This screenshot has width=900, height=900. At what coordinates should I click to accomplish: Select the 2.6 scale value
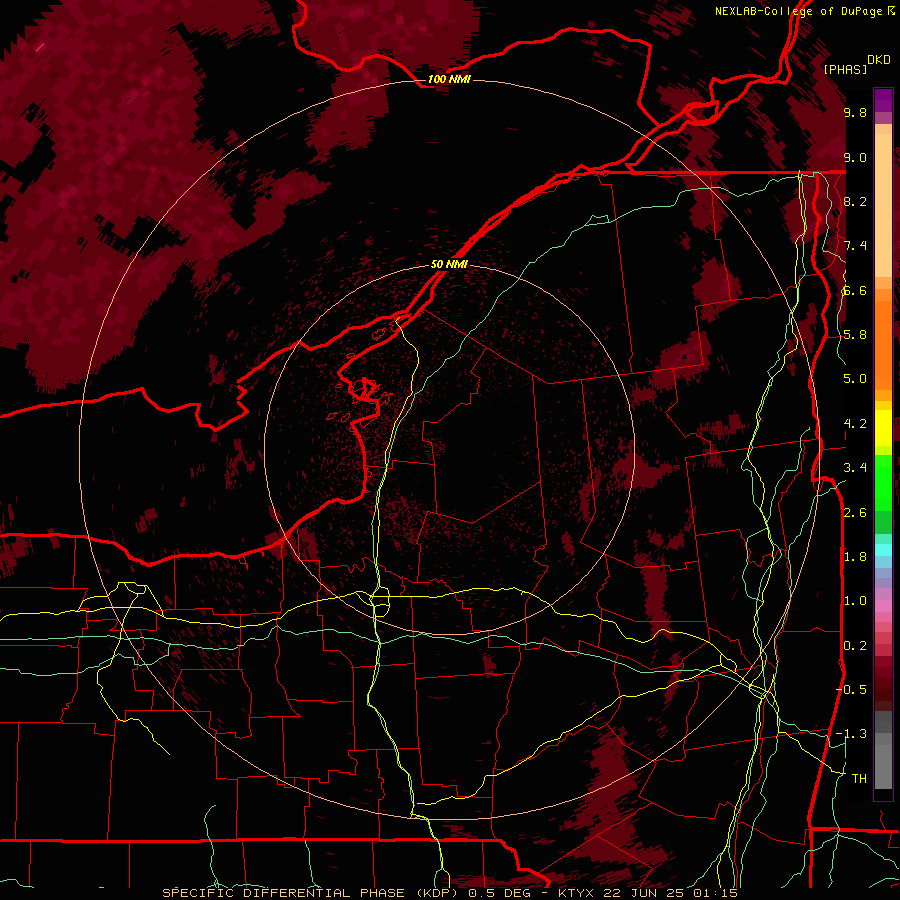[x=855, y=512]
